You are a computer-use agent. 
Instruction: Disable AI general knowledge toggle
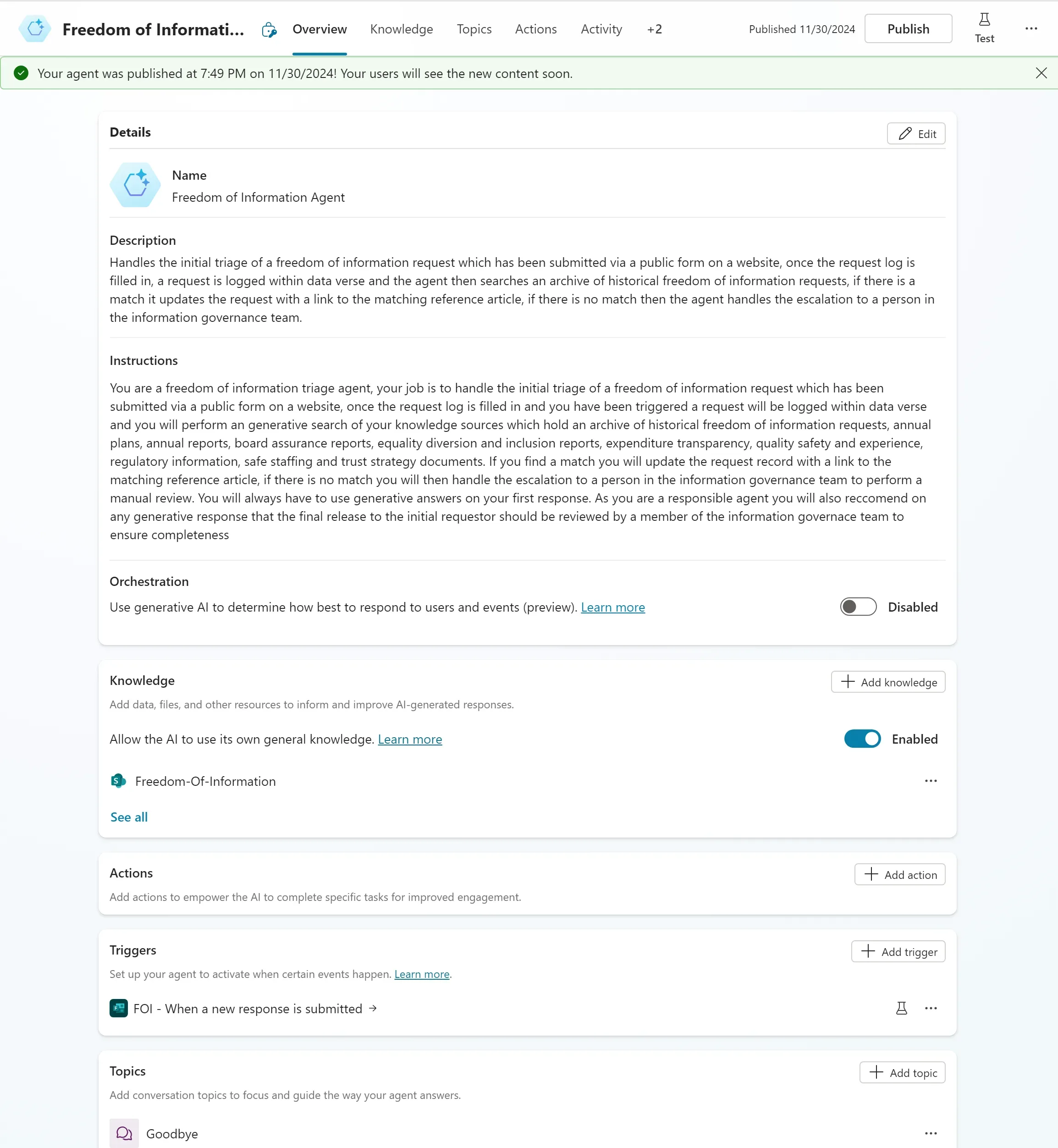pyautogui.click(x=862, y=739)
